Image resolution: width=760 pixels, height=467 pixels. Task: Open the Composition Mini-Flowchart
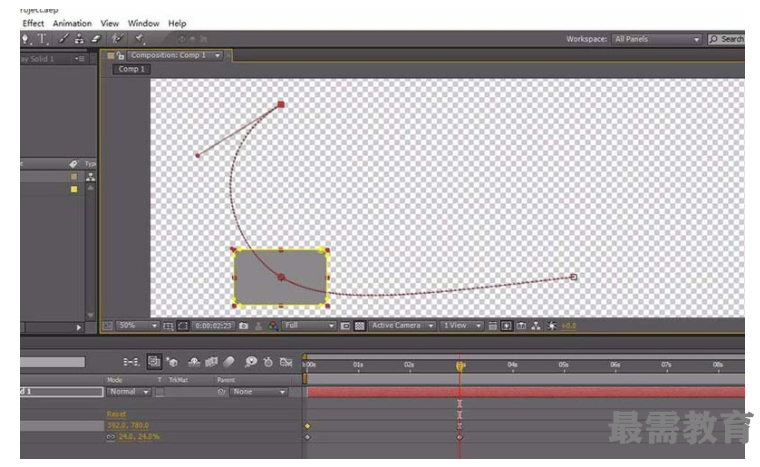(131, 362)
